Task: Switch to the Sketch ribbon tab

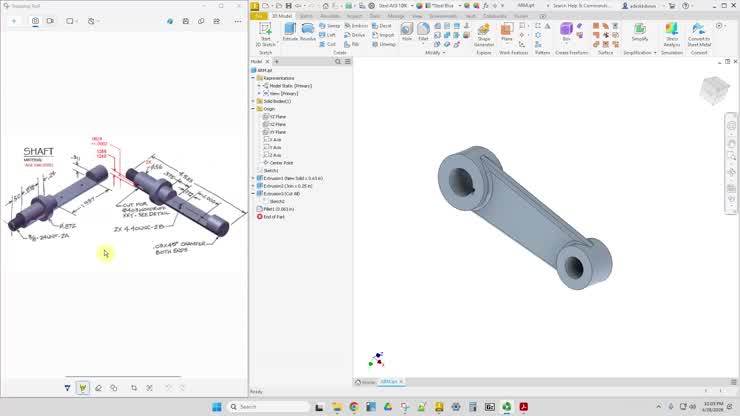Action: [x=306, y=16]
